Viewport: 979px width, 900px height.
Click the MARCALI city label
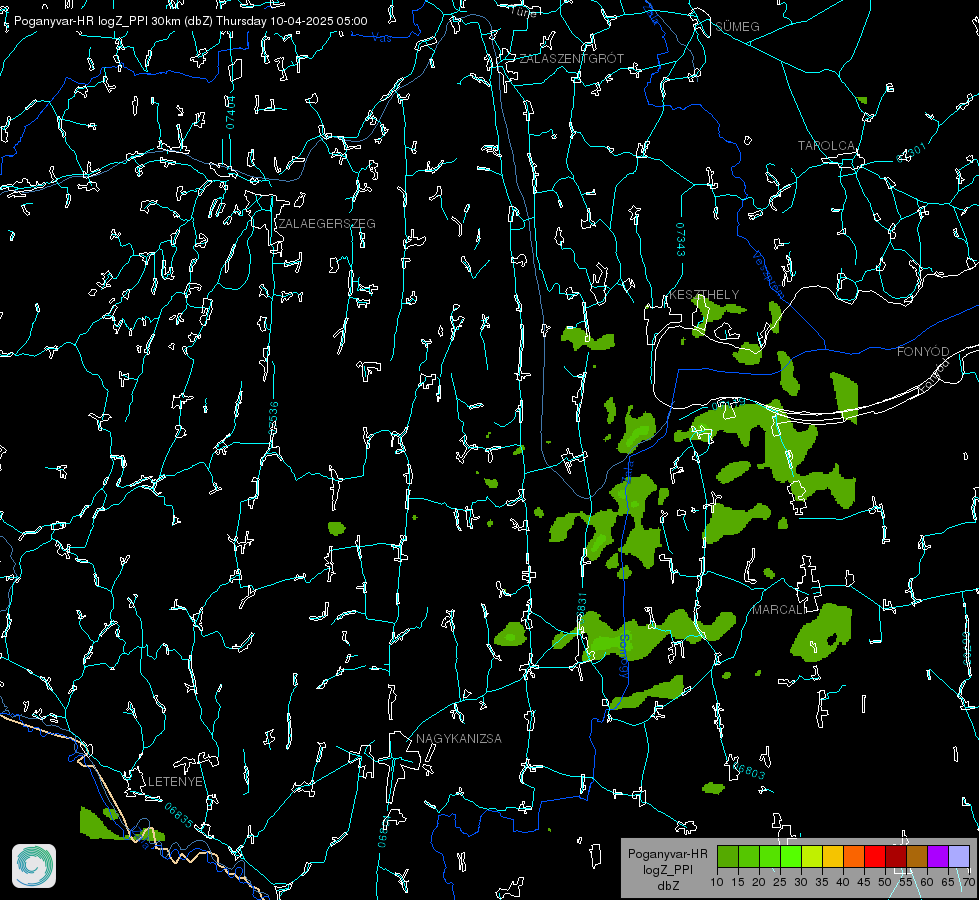coord(779,610)
